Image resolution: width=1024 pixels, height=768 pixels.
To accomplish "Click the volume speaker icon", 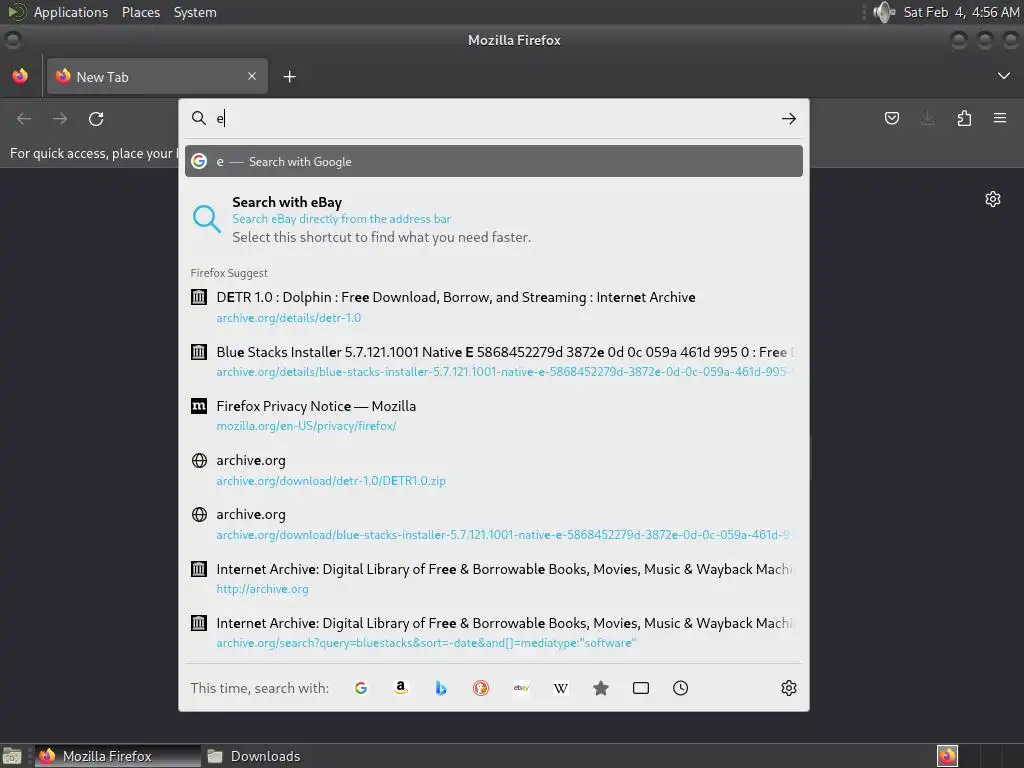I will coord(884,12).
